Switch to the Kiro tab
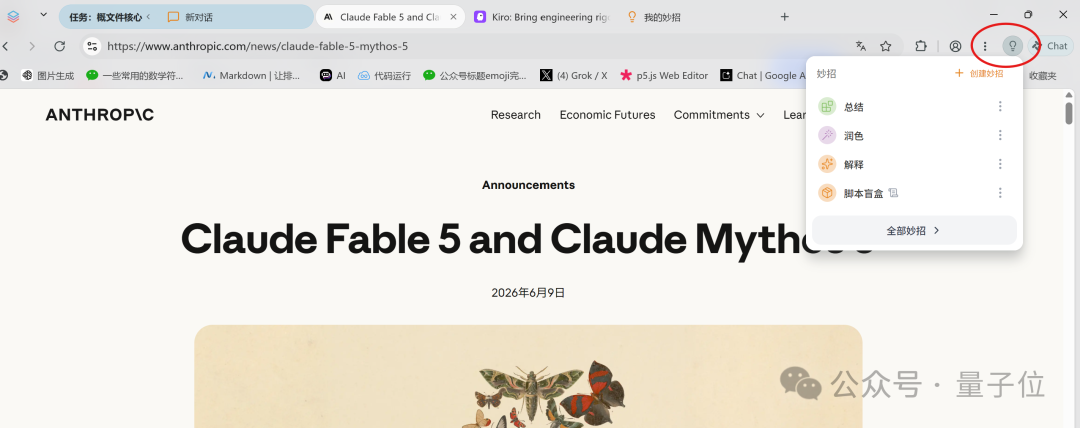Screen dimensions: 1080x428 tap(543, 17)
